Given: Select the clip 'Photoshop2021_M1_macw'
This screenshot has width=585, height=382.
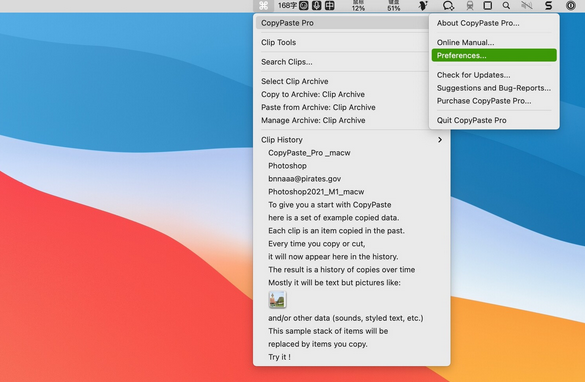Looking at the screenshot, I should pos(351,192).
